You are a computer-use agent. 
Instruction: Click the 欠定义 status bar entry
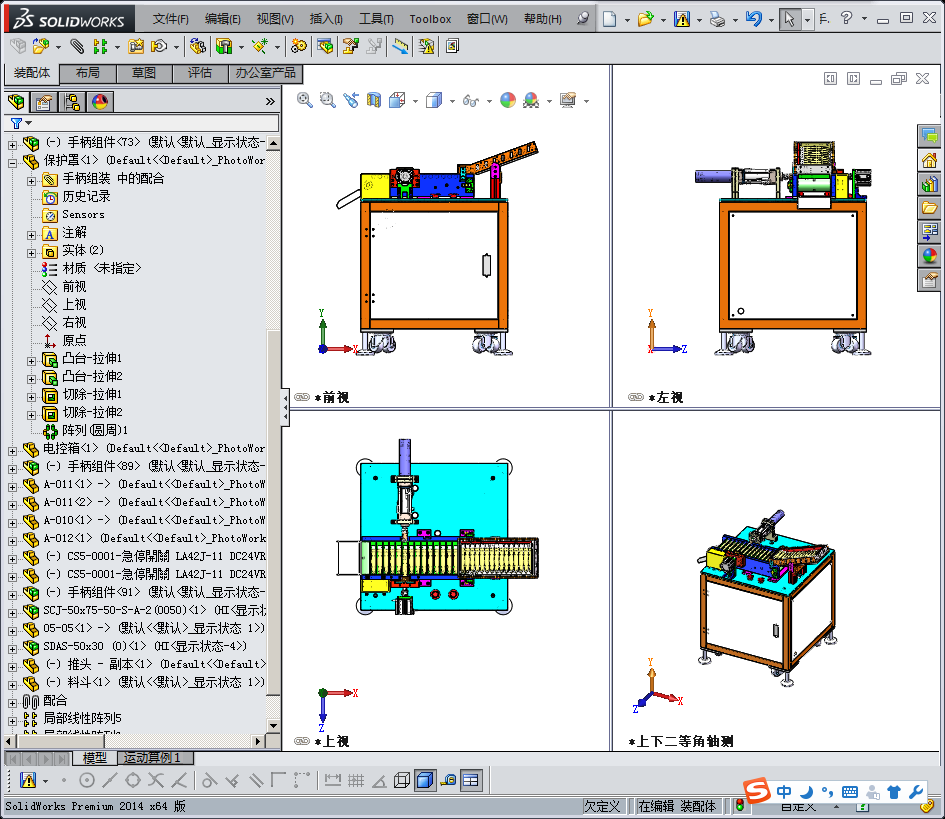(x=602, y=806)
